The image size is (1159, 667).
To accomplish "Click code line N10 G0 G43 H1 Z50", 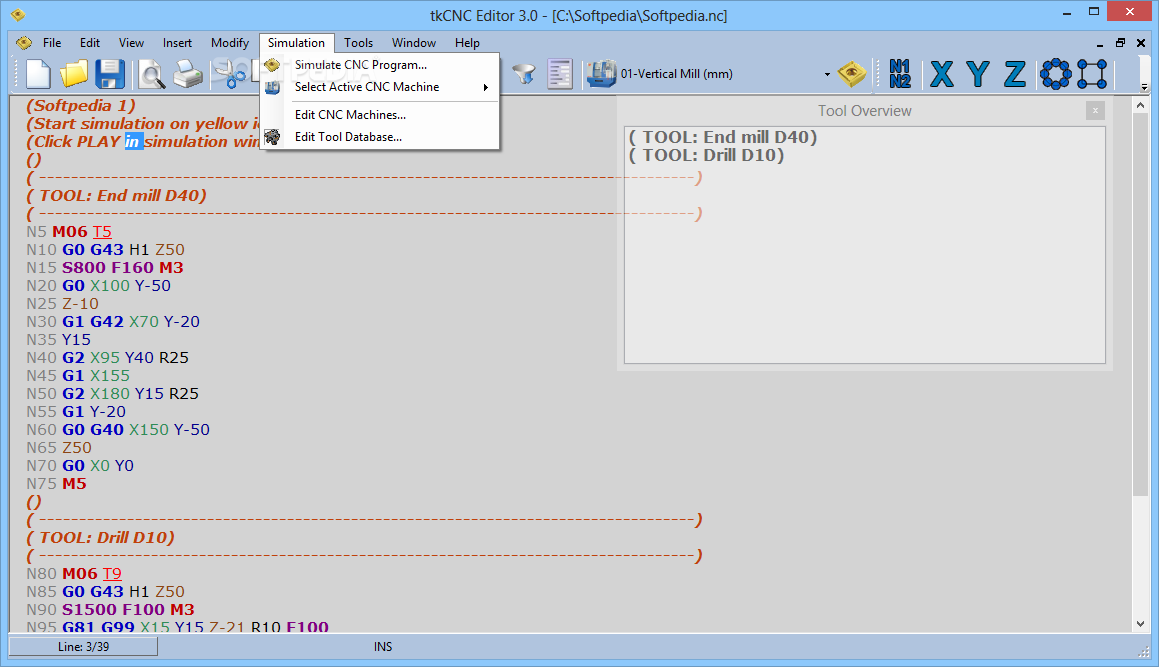I will pos(106,250).
